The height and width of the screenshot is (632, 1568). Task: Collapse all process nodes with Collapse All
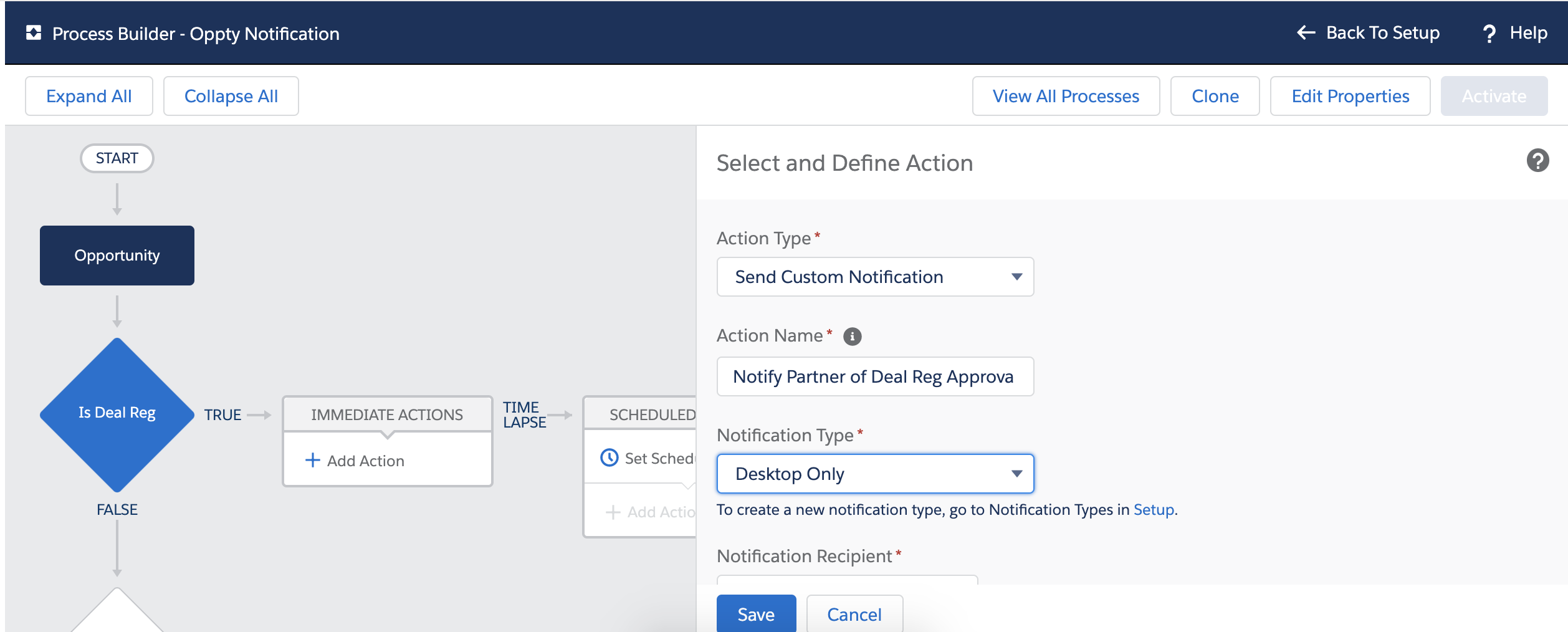[230, 95]
